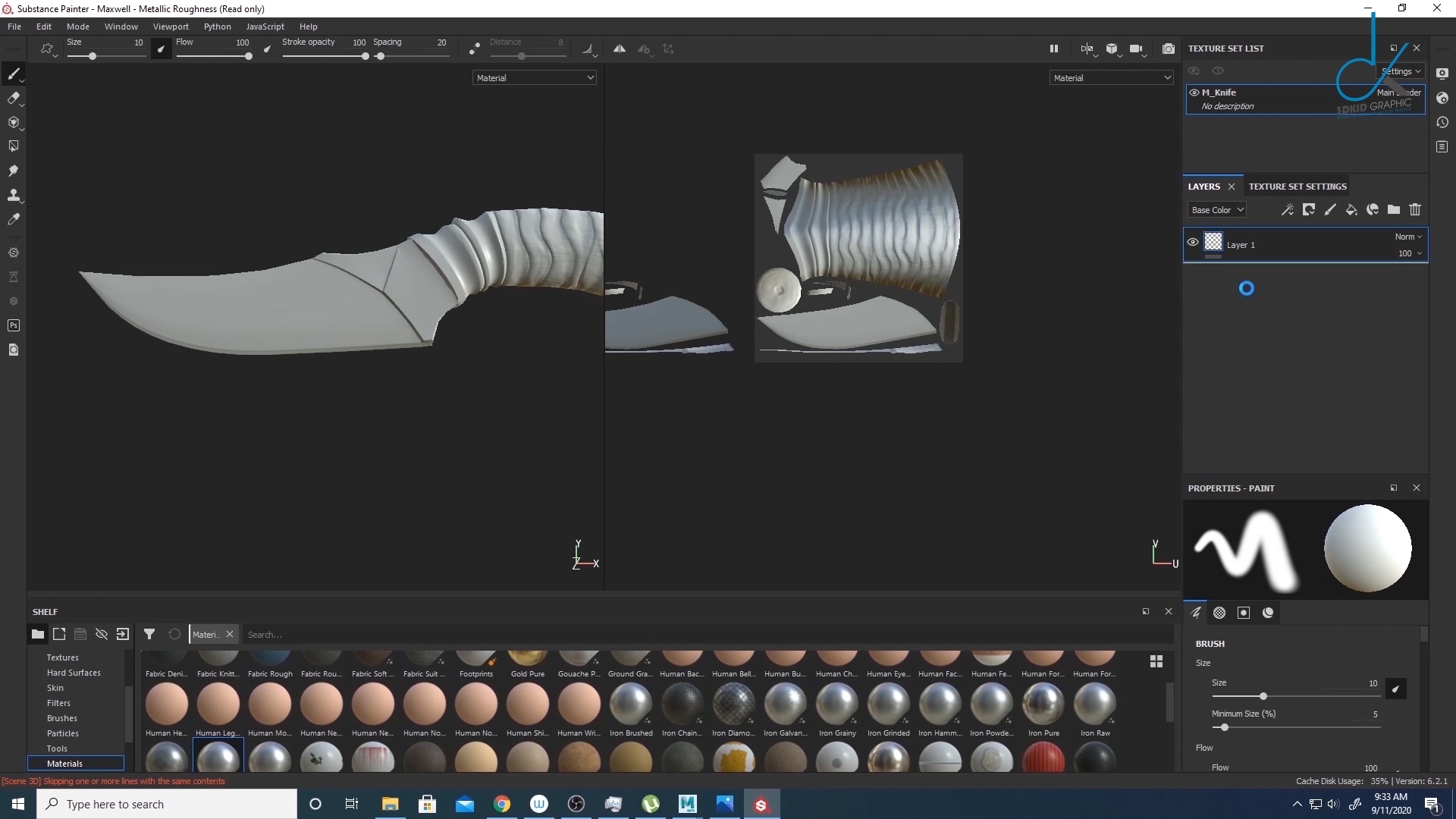Add an effect with the magic wand icon

point(1287,210)
